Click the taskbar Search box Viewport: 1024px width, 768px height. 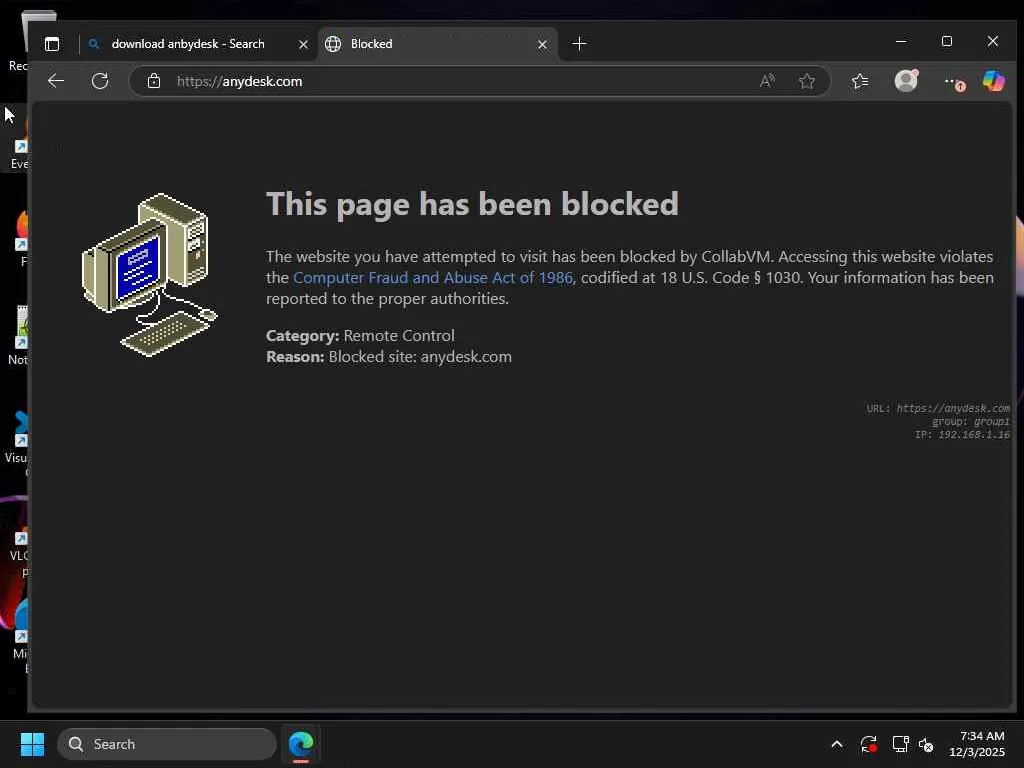tap(167, 744)
